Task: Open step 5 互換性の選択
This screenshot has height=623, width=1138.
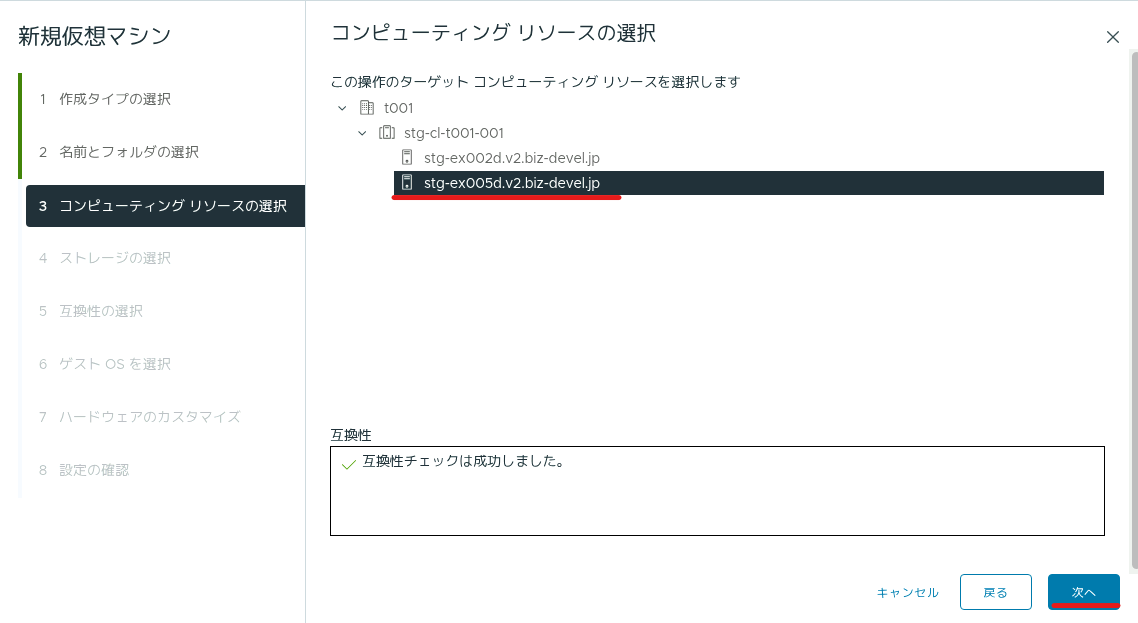Action: tap(91, 311)
